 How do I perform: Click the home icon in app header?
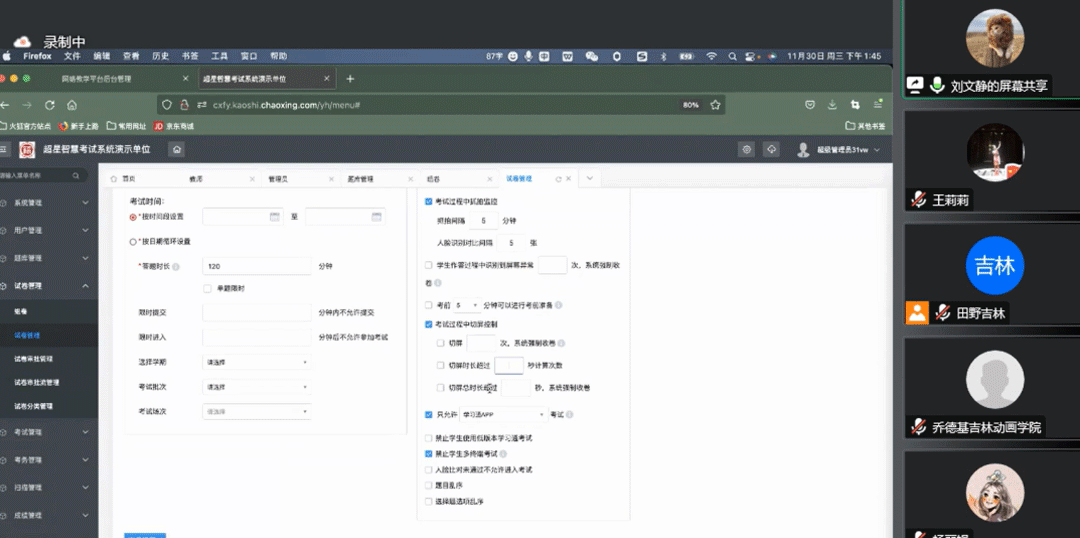(176, 149)
